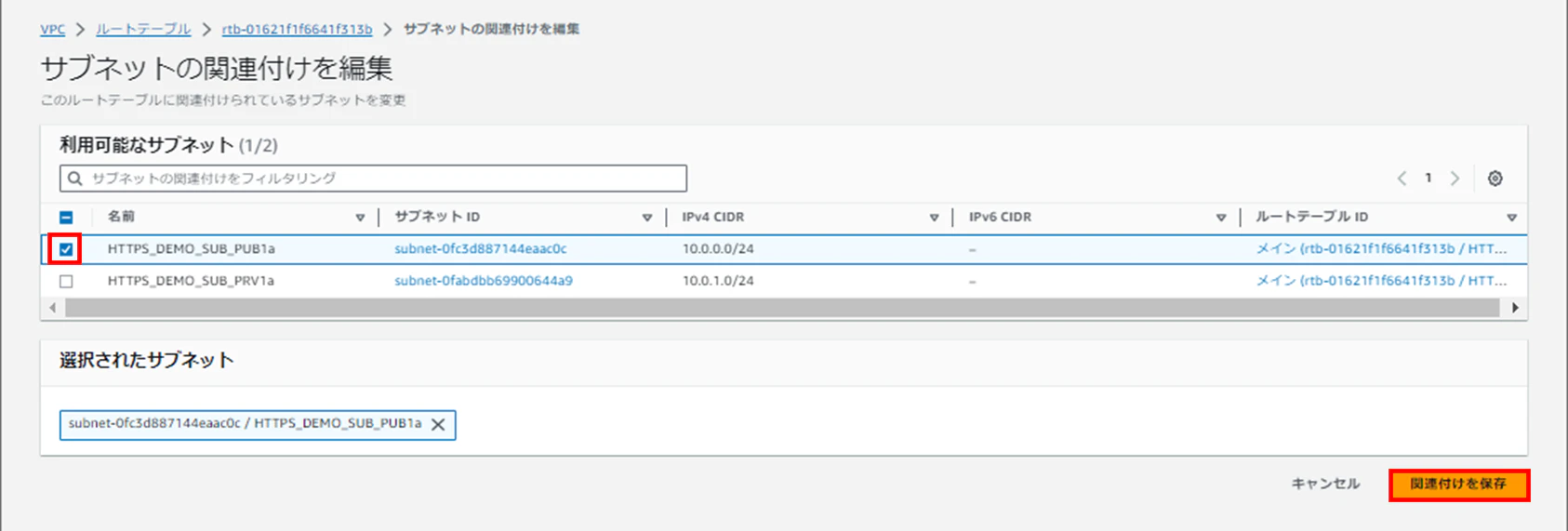Click the IPv6 CIDR column header

1000,217
